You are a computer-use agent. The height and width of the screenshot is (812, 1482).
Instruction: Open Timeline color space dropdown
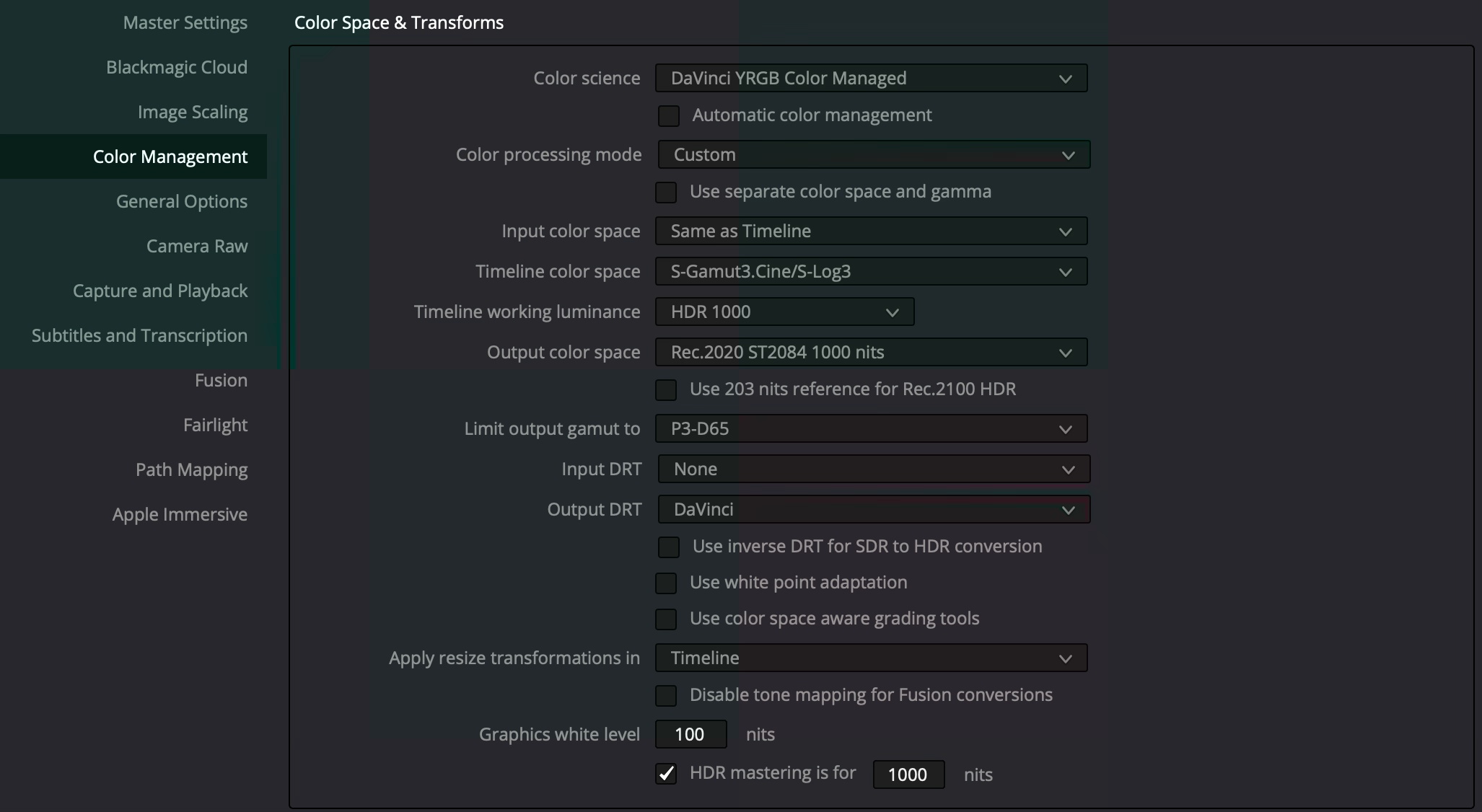tap(870, 271)
